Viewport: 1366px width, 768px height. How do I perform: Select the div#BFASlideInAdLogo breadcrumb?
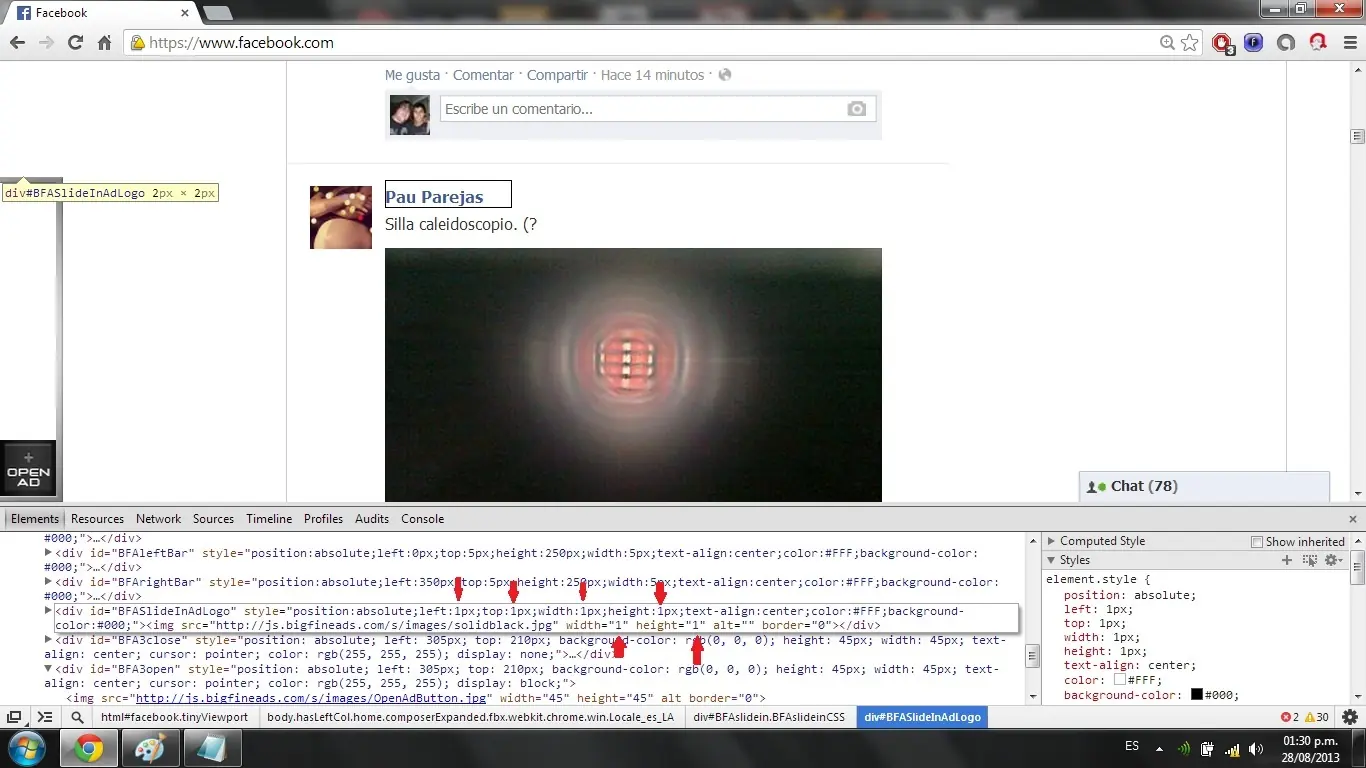[922, 717]
